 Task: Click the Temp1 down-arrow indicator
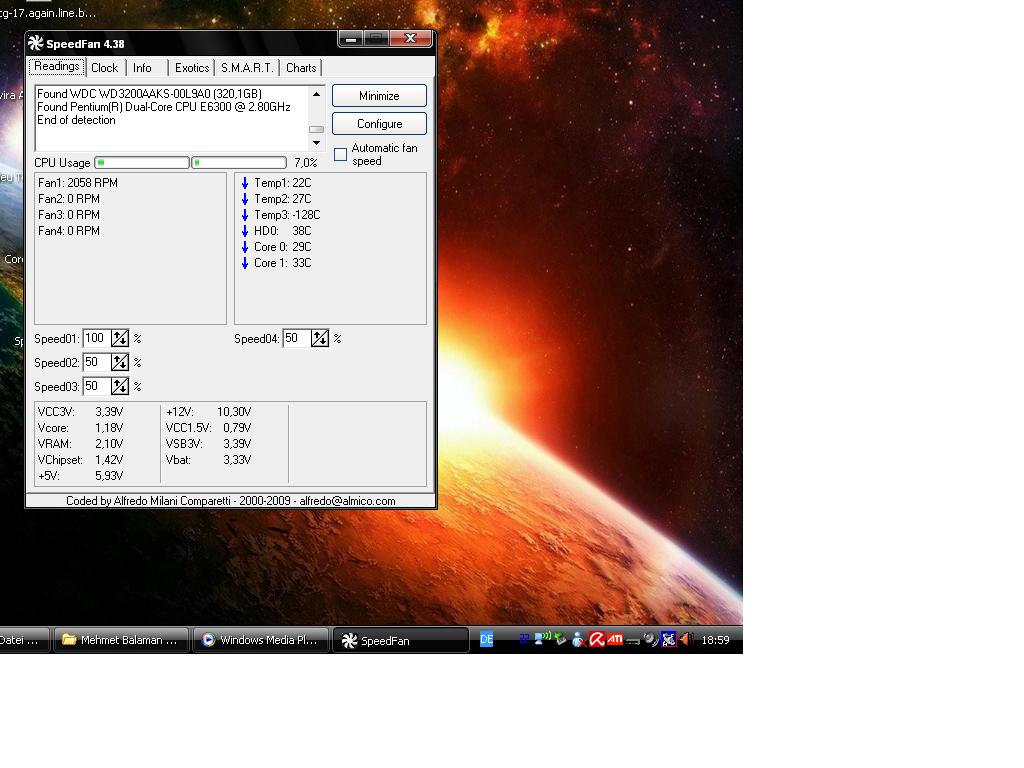point(245,183)
